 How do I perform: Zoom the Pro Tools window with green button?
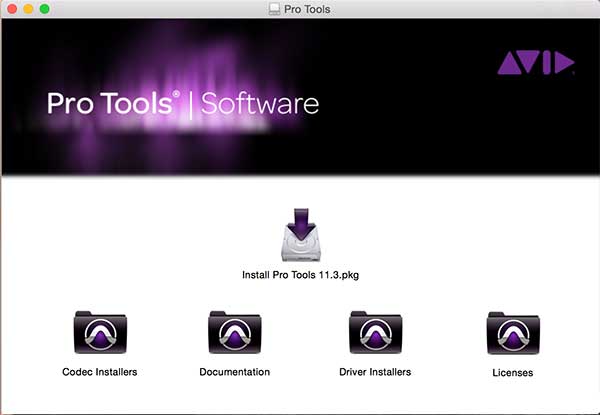(x=45, y=8)
